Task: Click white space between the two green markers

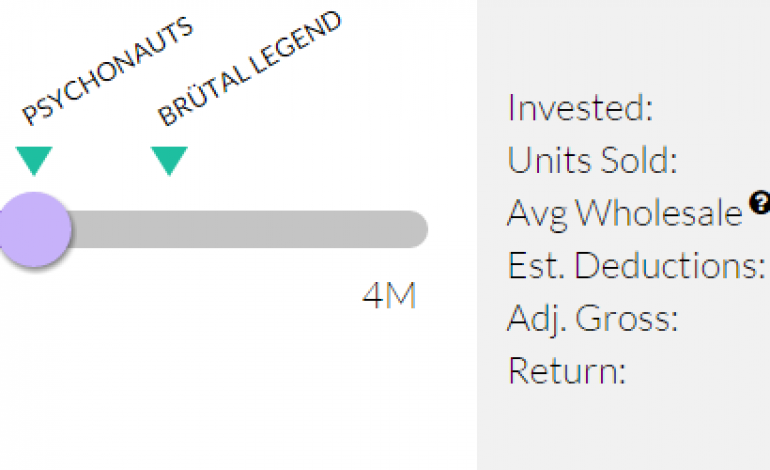Action: click(x=101, y=160)
